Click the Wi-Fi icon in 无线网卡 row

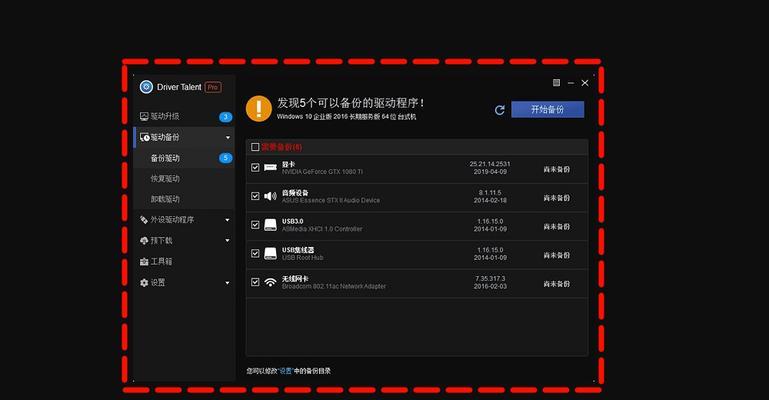point(270,282)
